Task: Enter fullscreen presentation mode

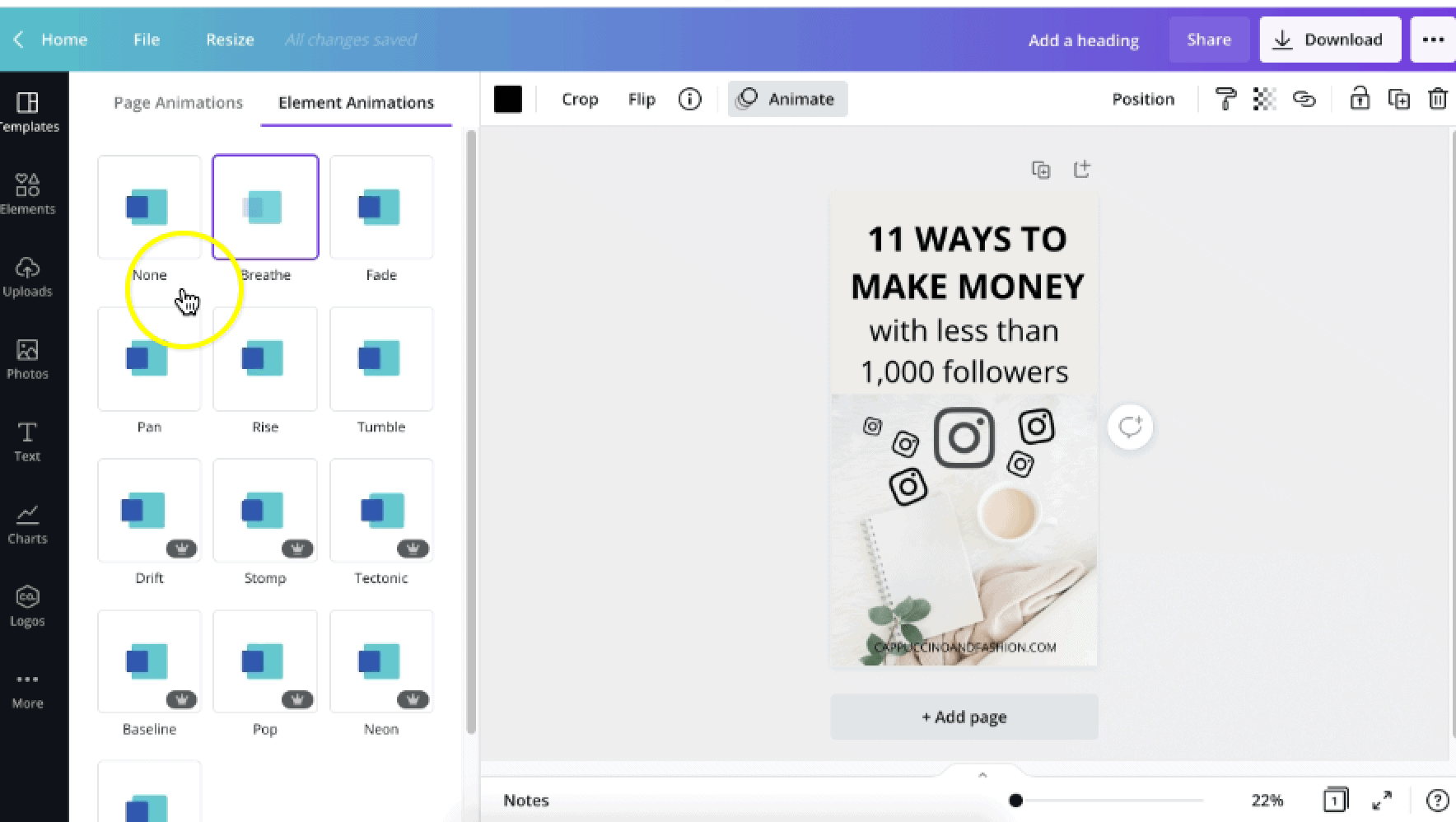Action: pos(1382,800)
